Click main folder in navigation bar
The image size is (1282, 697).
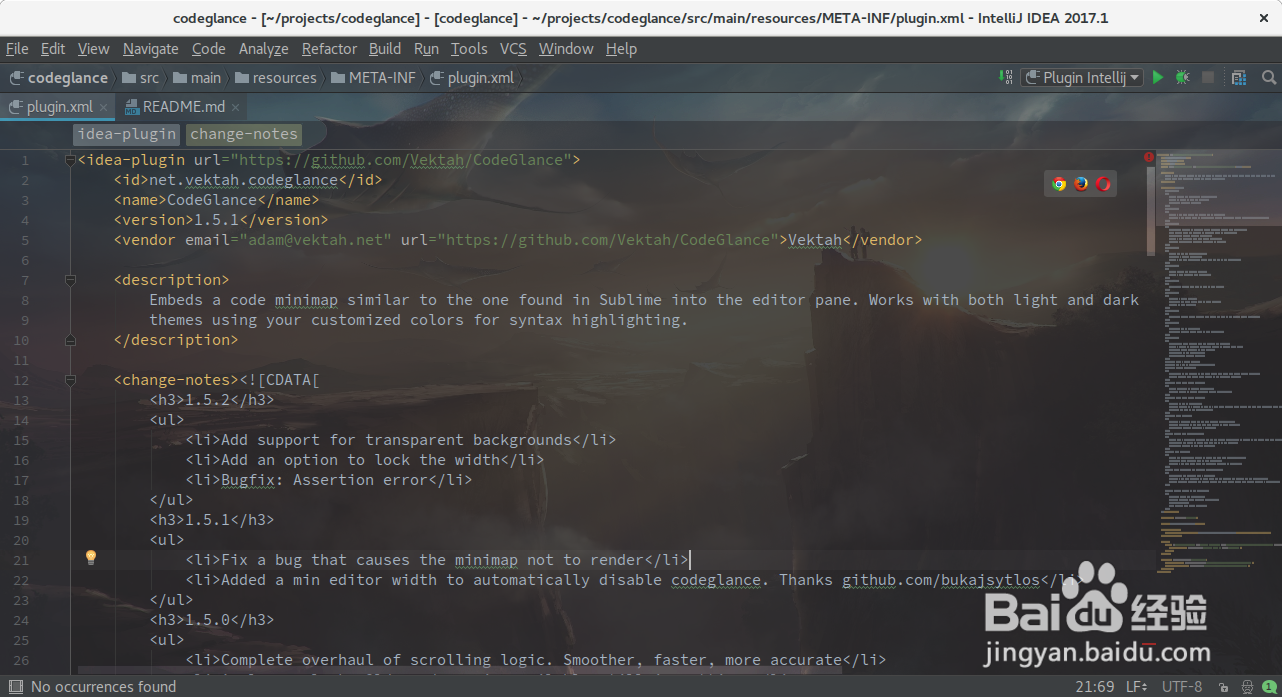[197, 77]
